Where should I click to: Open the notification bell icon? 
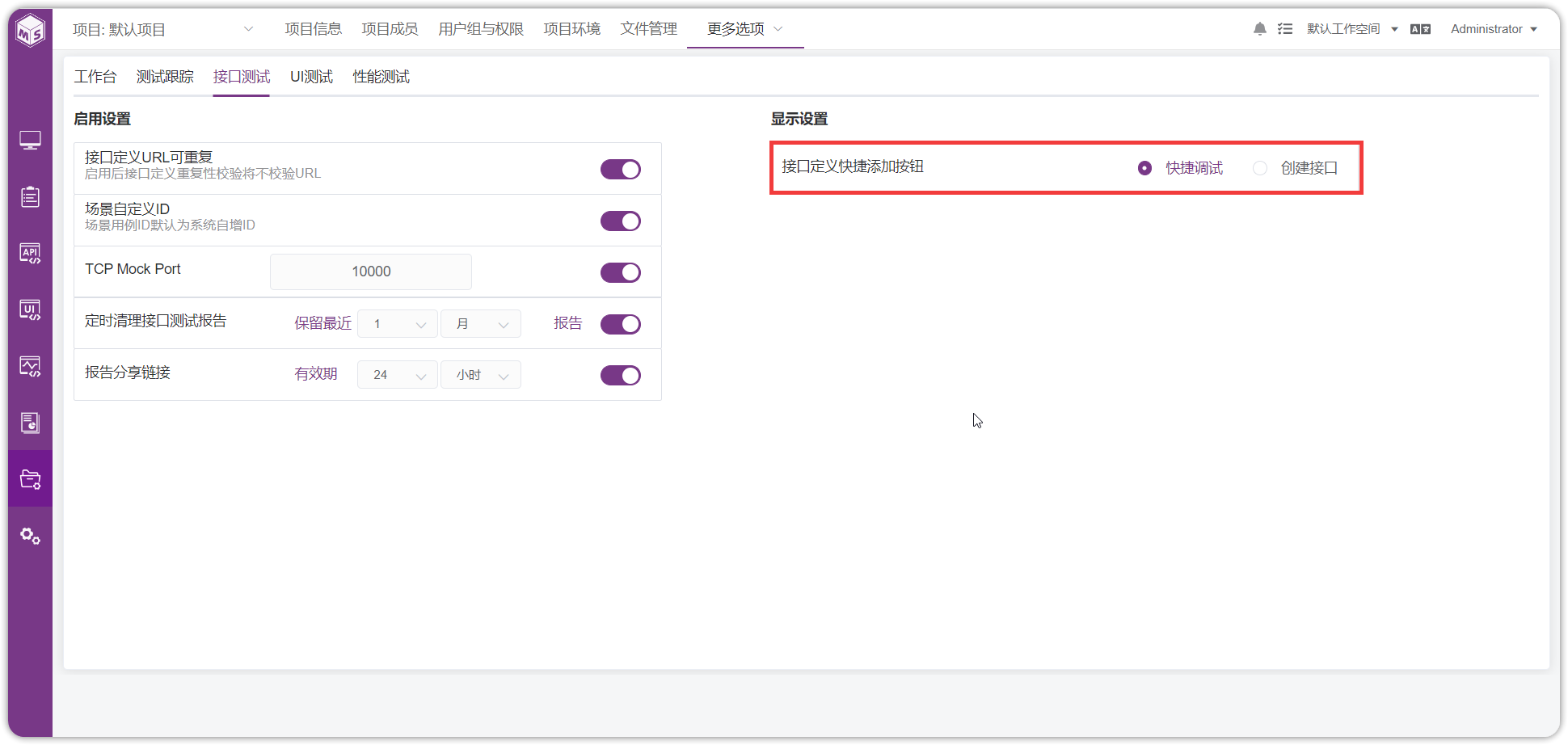tap(1259, 29)
